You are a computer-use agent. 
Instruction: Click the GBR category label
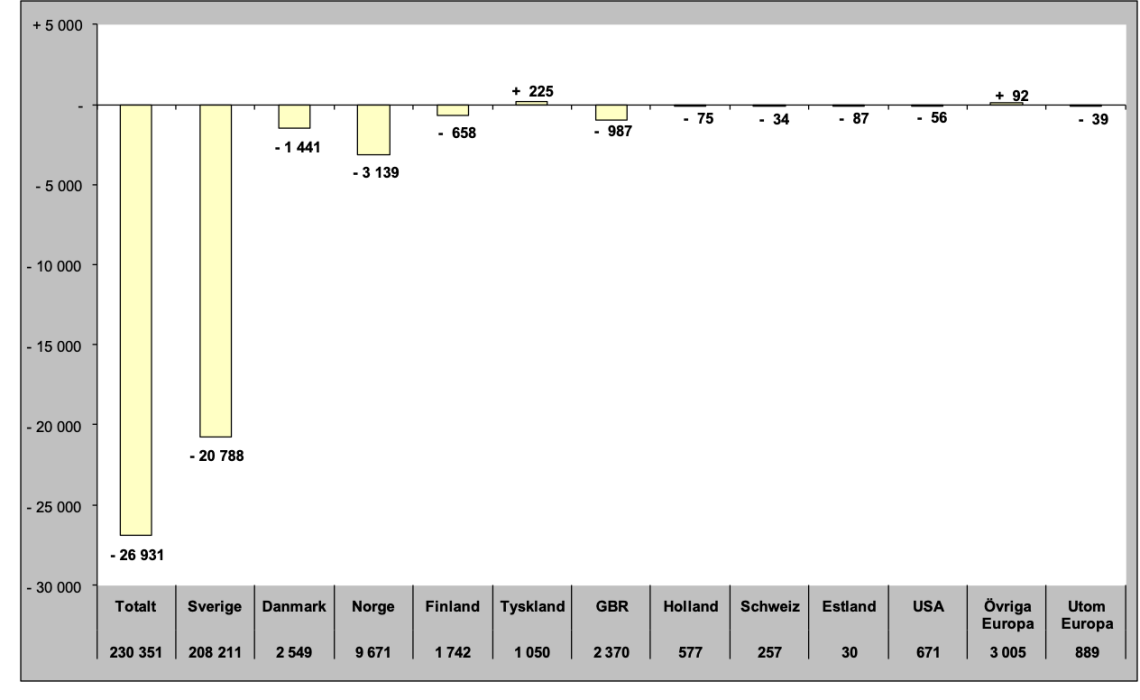(x=611, y=607)
